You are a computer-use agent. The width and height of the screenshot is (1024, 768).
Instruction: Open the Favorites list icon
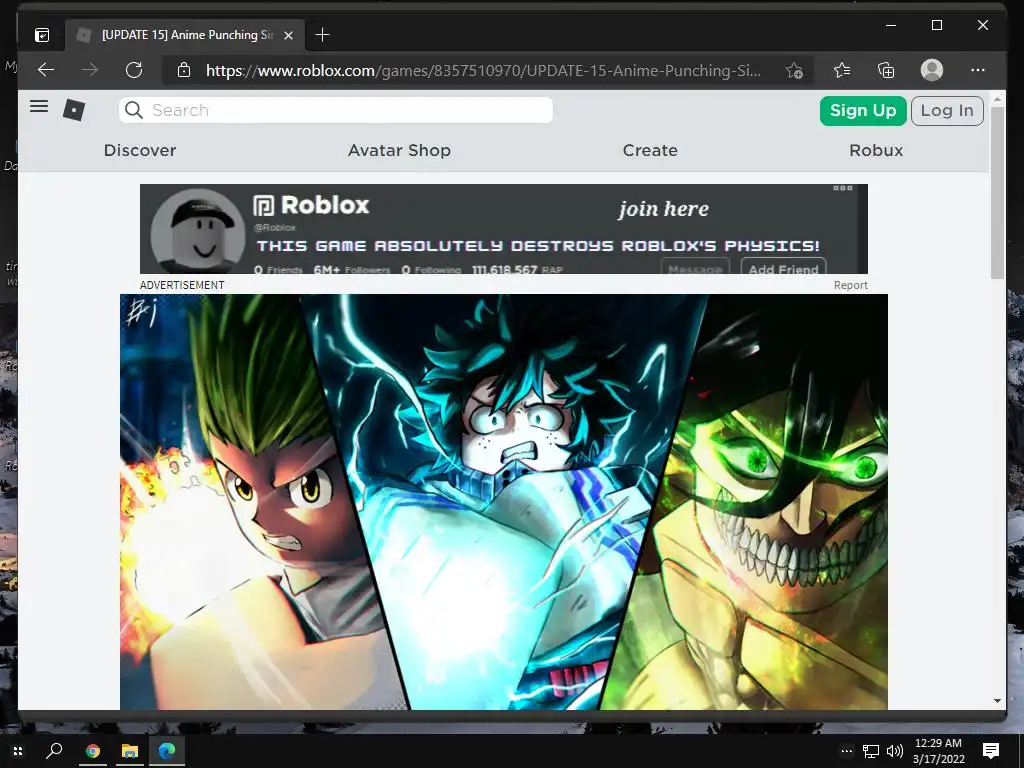coord(842,70)
